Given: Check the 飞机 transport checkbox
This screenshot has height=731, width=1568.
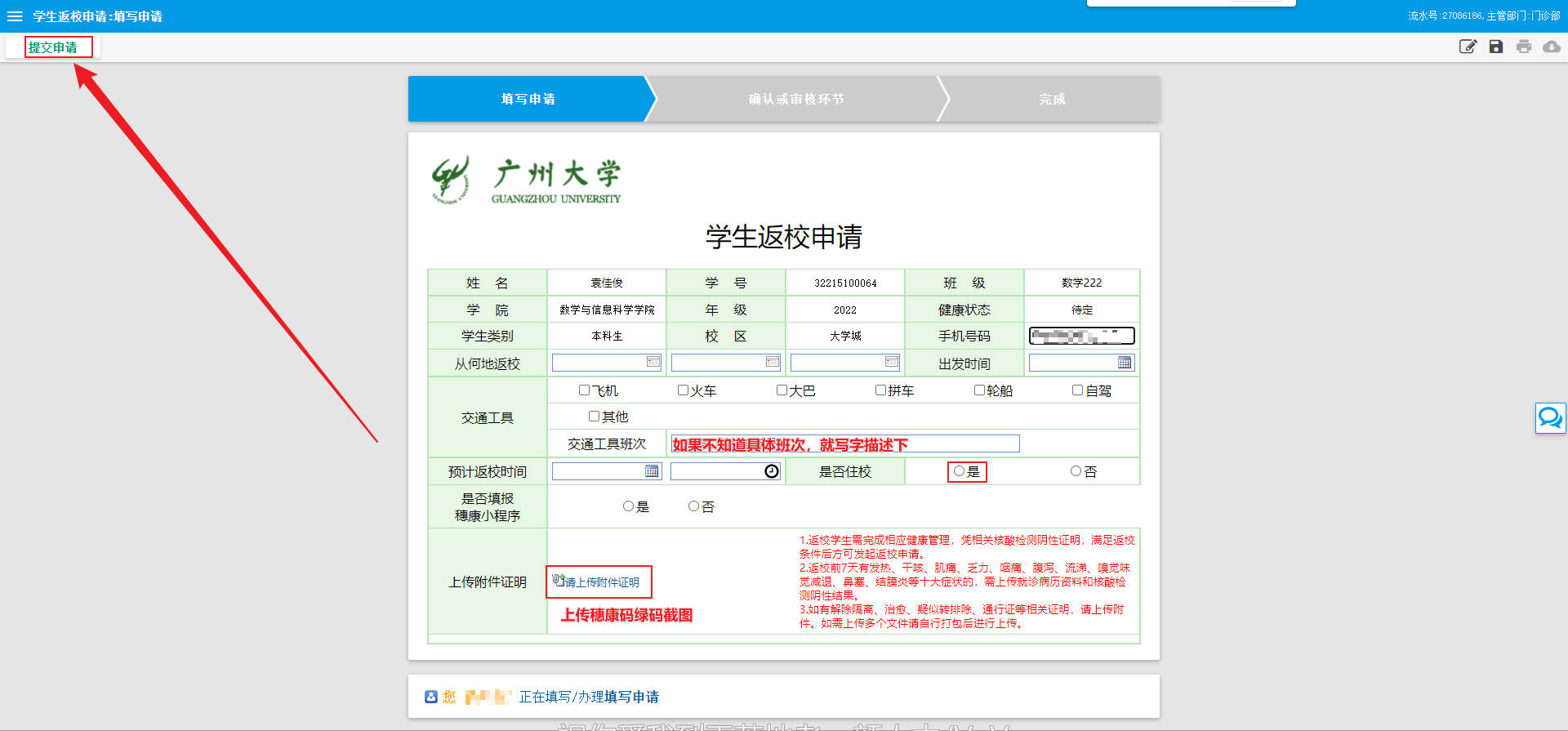Looking at the screenshot, I should click(x=584, y=390).
